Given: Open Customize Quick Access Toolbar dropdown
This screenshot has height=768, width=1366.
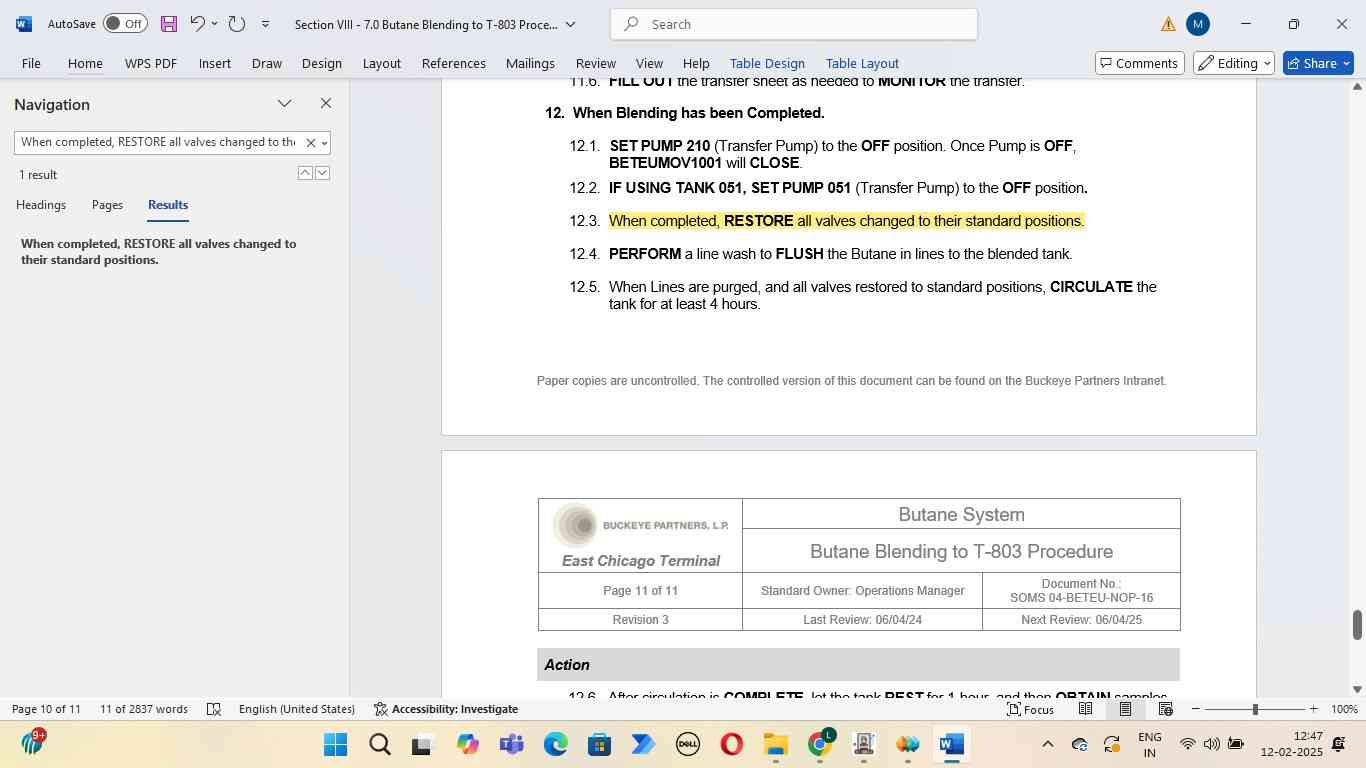Looking at the screenshot, I should pyautogui.click(x=265, y=24).
